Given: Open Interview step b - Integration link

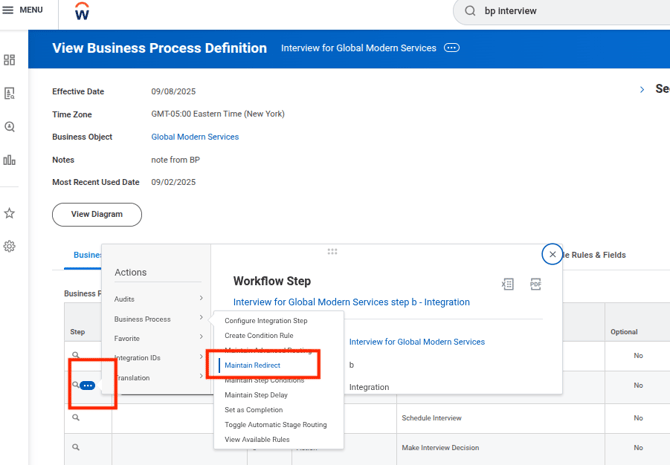Looking at the screenshot, I should point(351,302).
